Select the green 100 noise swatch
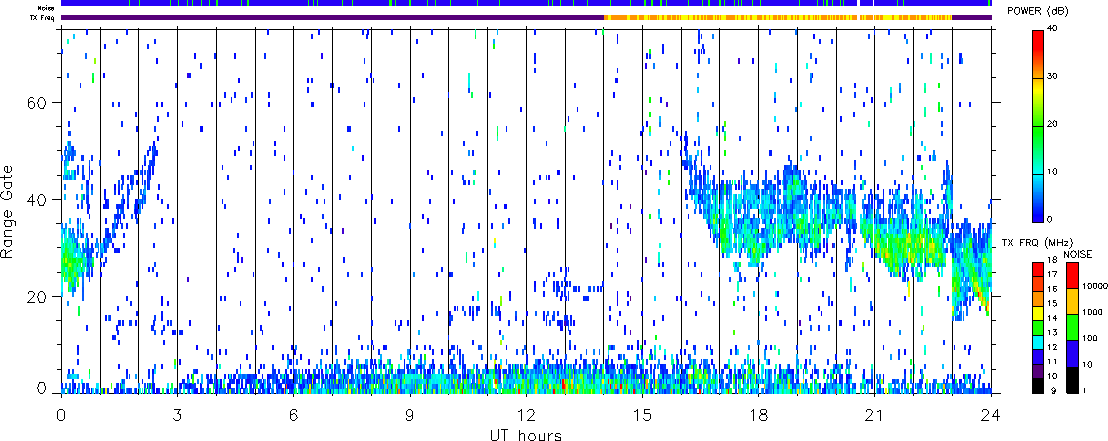This screenshot has height=441, width=1108. pos(1071,326)
